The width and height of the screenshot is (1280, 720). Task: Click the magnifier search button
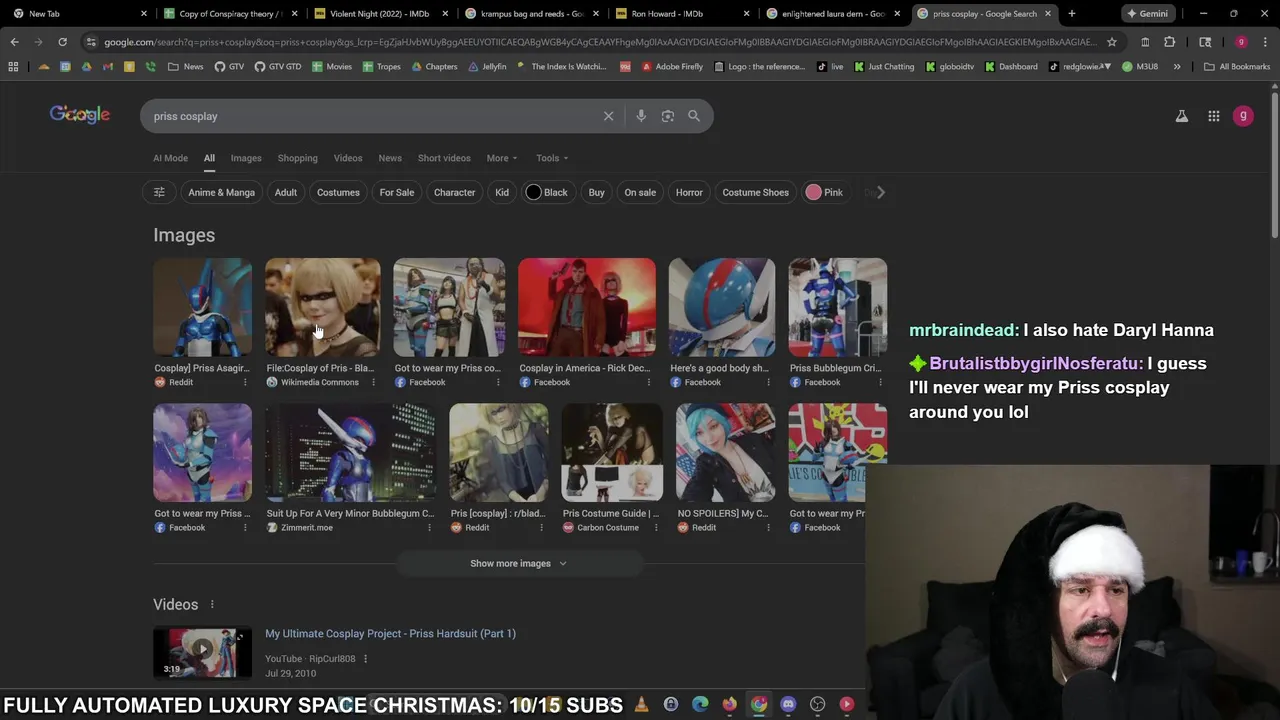694,116
